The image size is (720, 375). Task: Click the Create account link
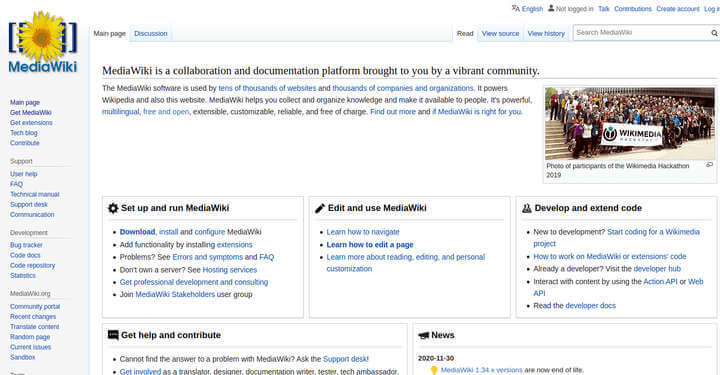(678, 9)
